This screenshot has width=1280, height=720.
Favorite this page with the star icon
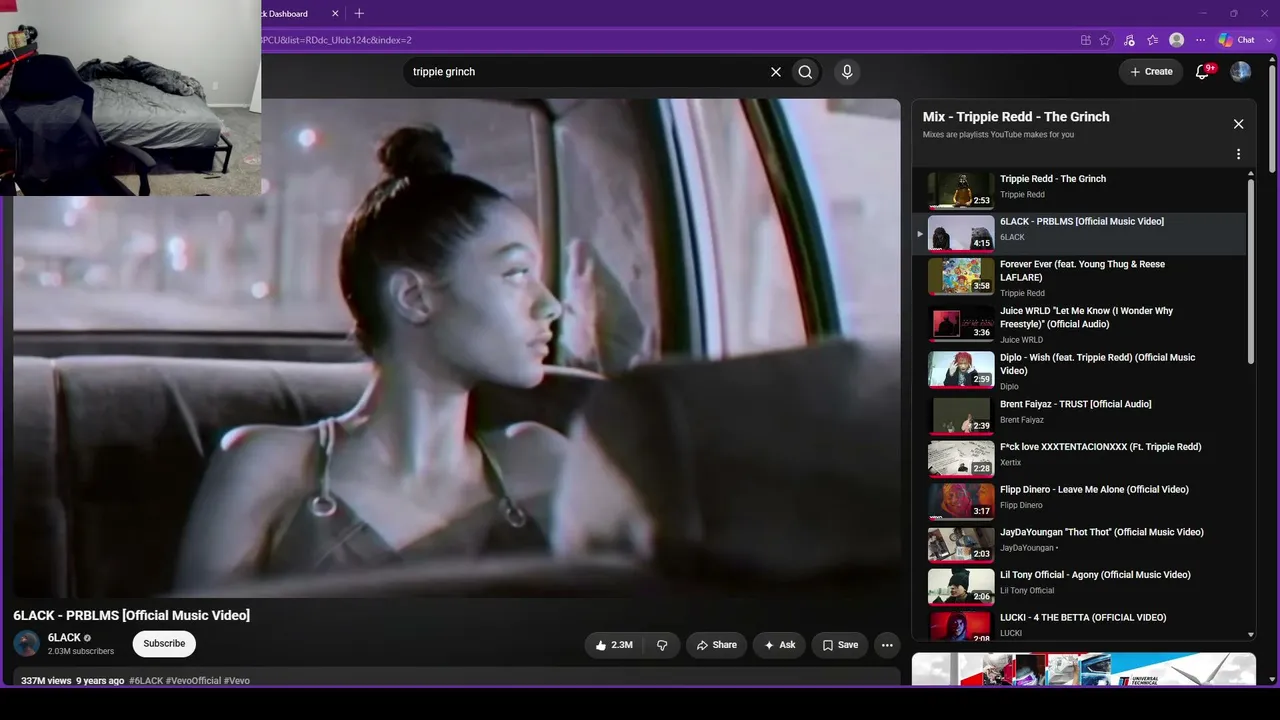tap(1105, 40)
